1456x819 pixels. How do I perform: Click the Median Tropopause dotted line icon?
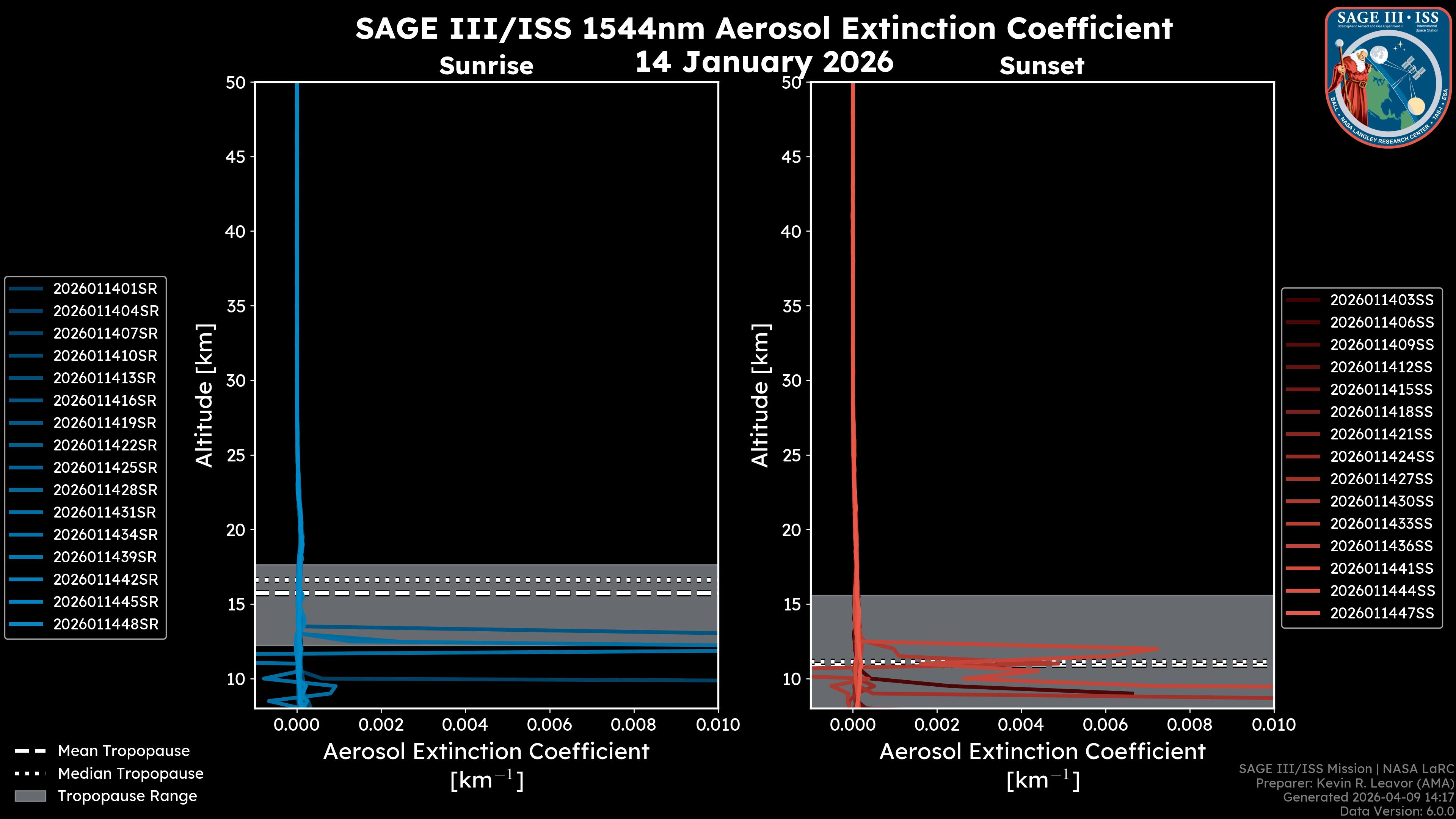tap(30, 774)
